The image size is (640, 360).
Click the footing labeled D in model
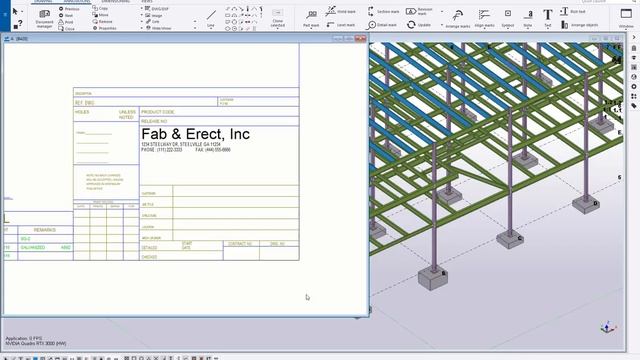click(586, 204)
